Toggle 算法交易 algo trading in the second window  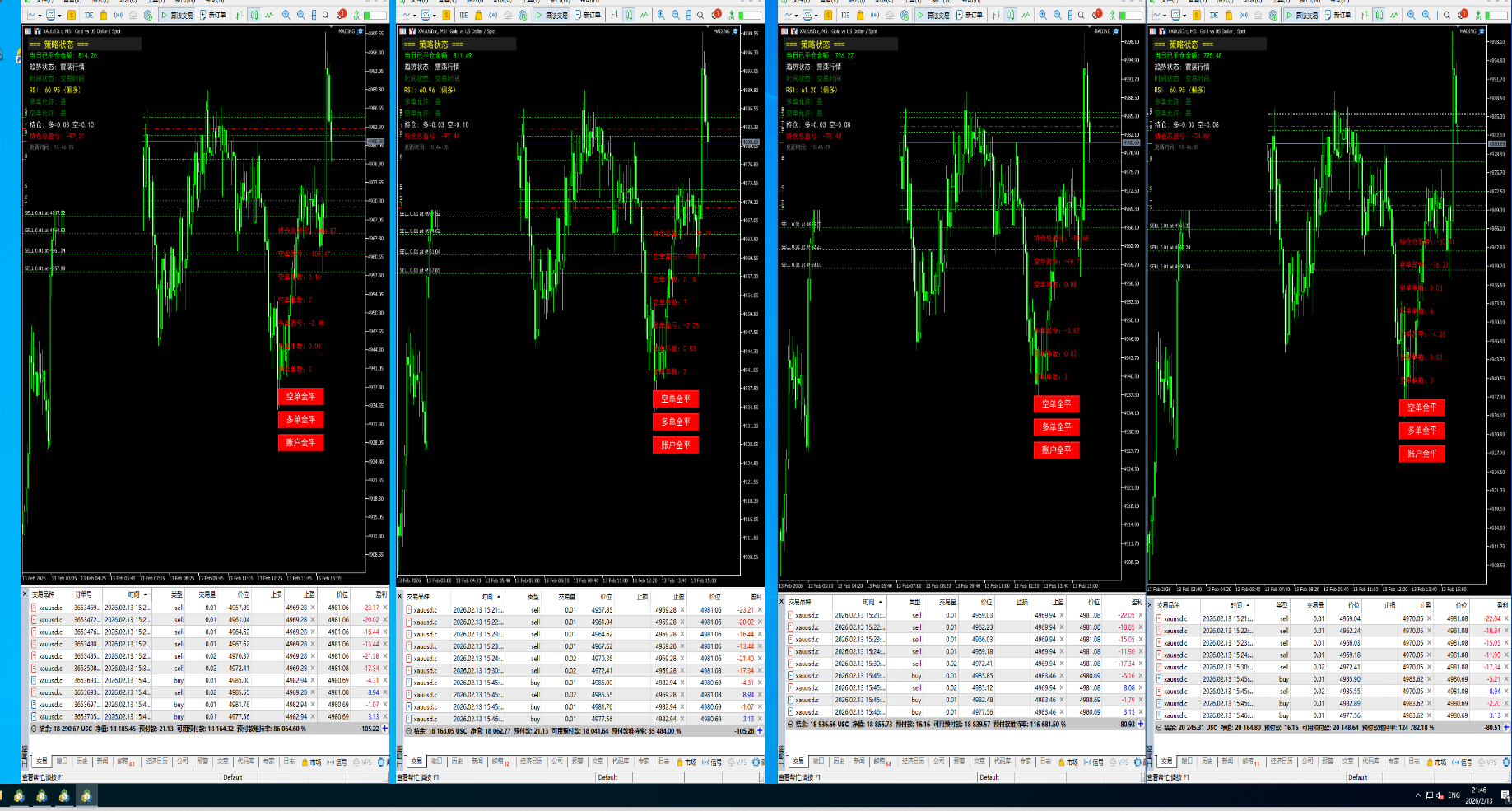coord(551,15)
